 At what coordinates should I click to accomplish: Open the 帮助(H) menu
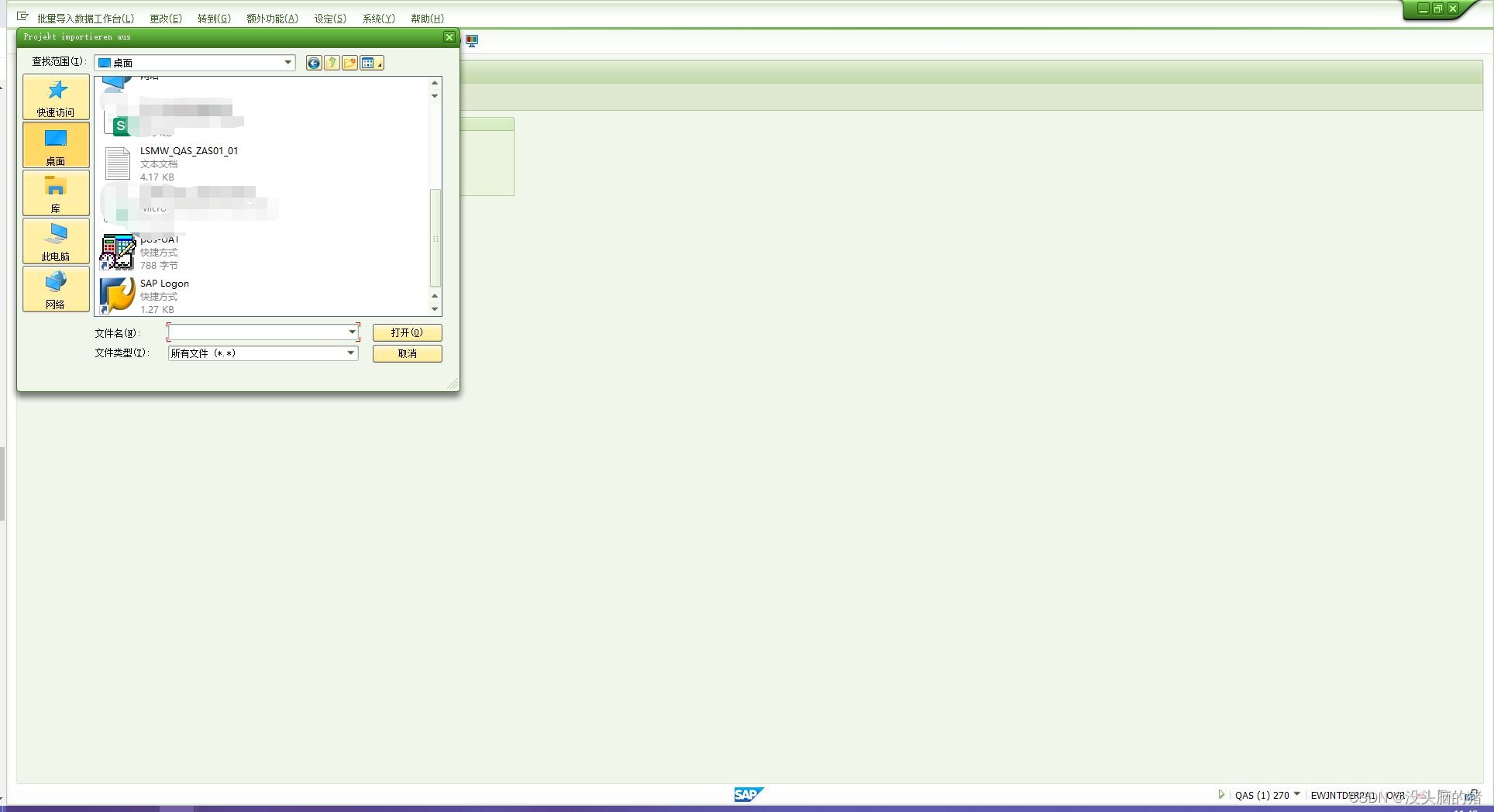(427, 19)
